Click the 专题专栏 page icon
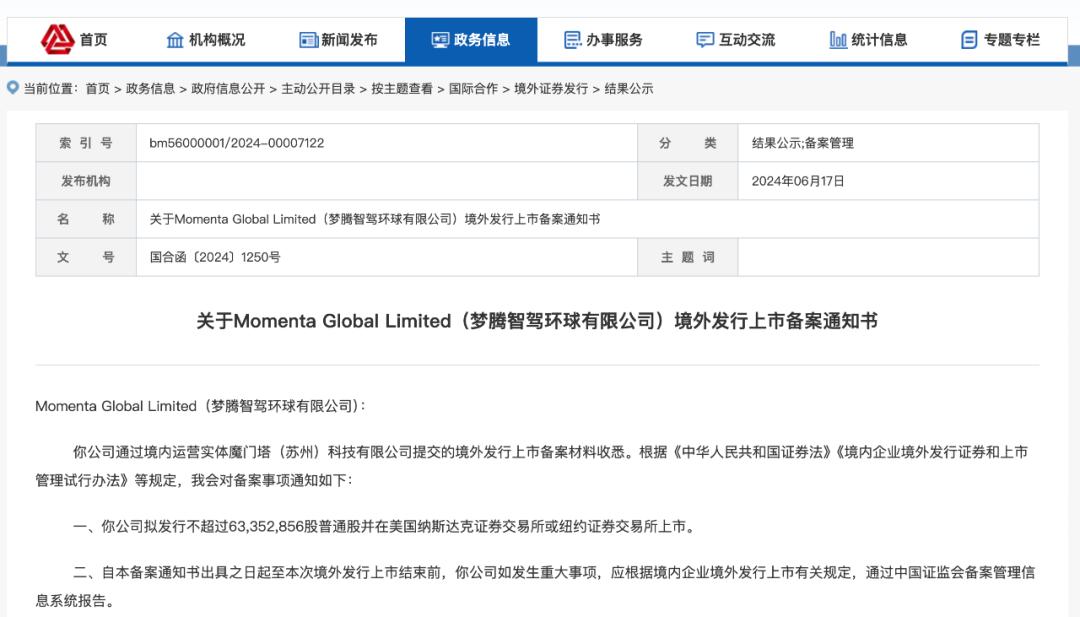 pyautogui.click(x=969, y=40)
